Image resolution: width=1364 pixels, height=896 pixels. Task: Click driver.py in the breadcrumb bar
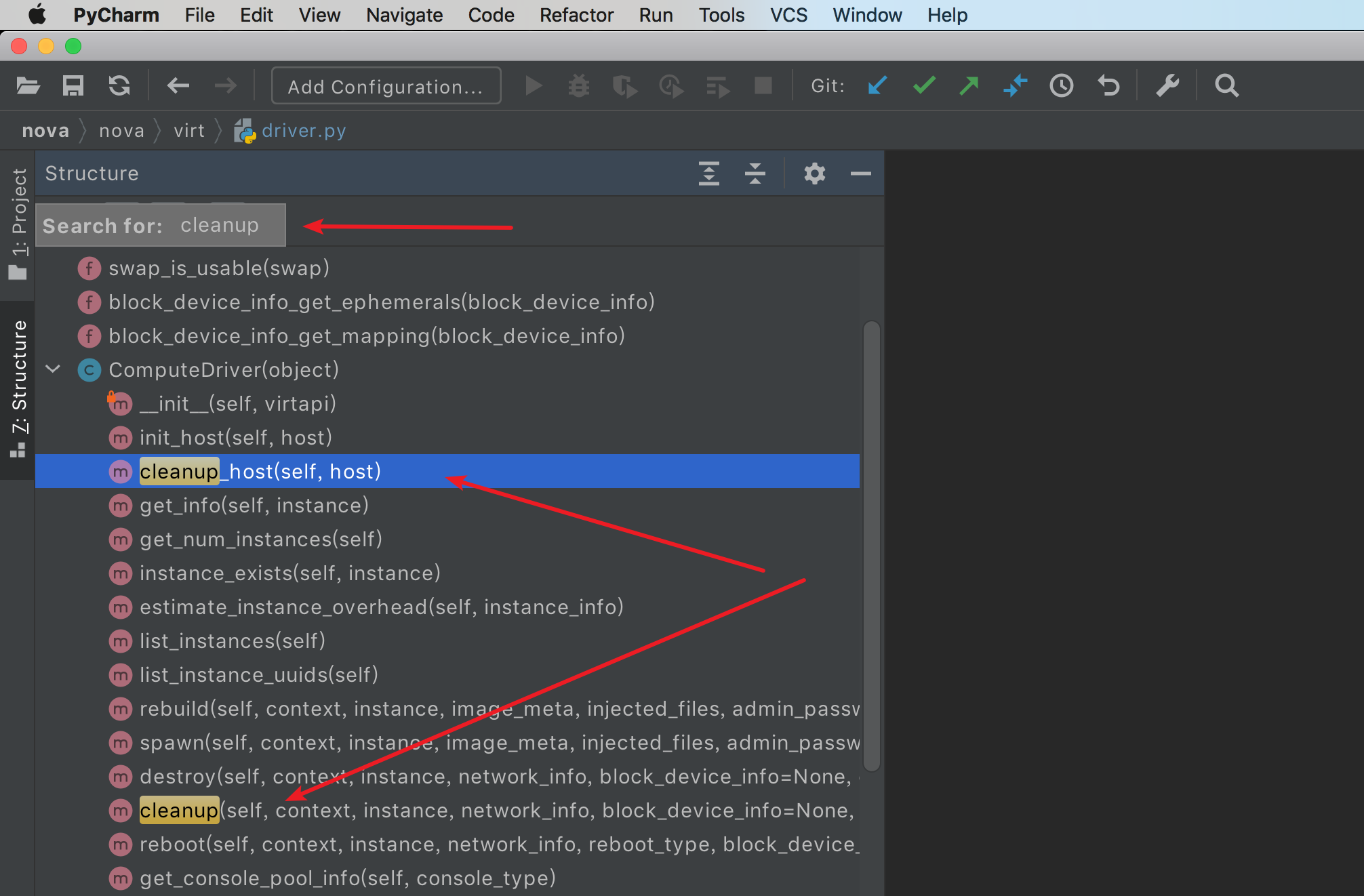point(303,131)
